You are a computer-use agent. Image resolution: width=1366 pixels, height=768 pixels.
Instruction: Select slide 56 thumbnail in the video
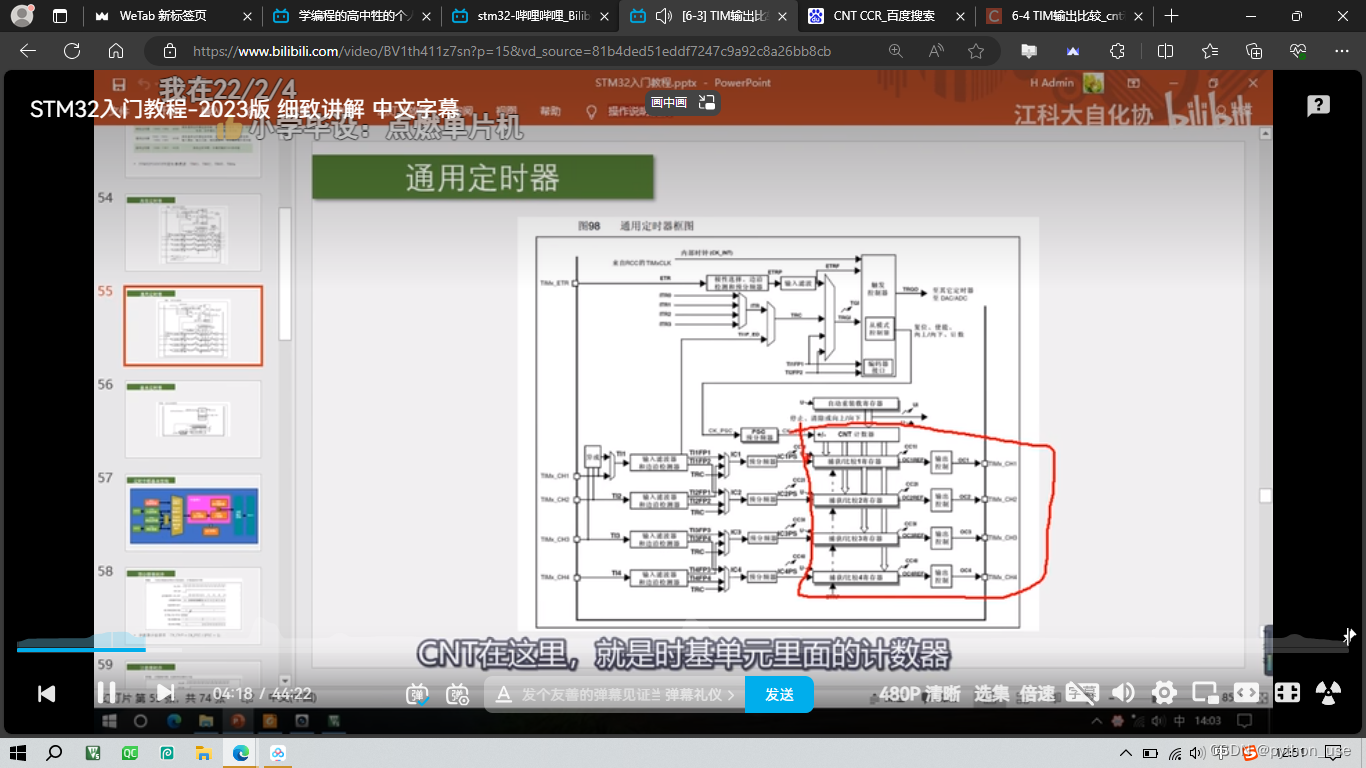[193, 419]
